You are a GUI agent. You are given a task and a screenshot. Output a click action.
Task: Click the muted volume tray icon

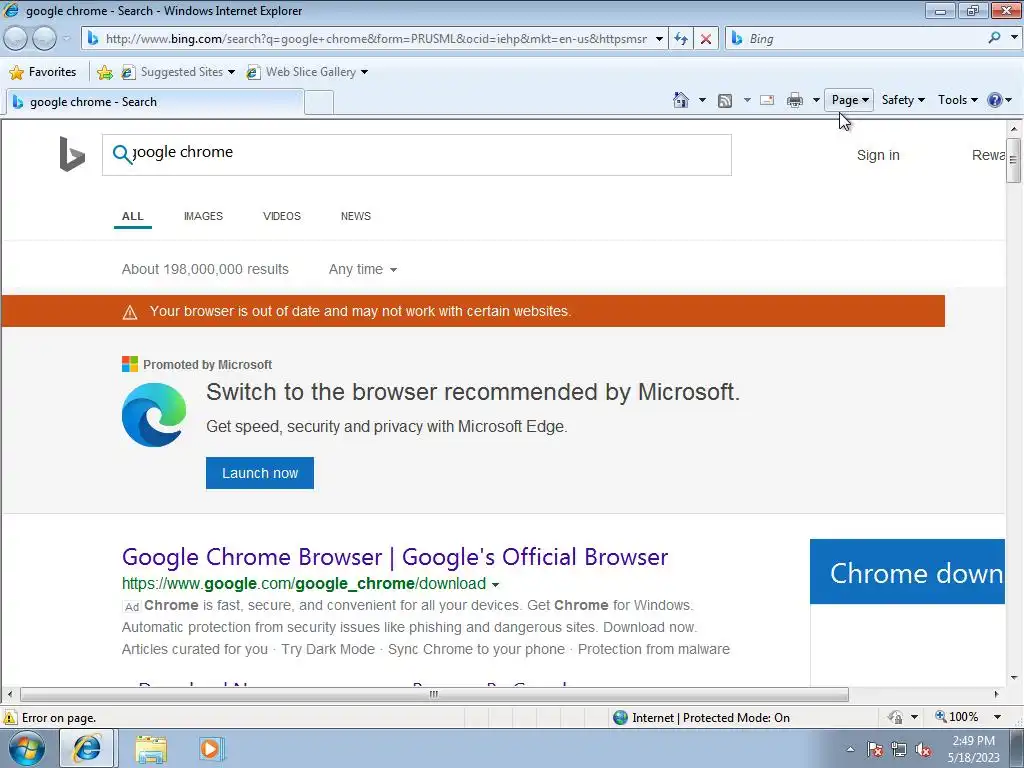pyautogui.click(x=923, y=749)
